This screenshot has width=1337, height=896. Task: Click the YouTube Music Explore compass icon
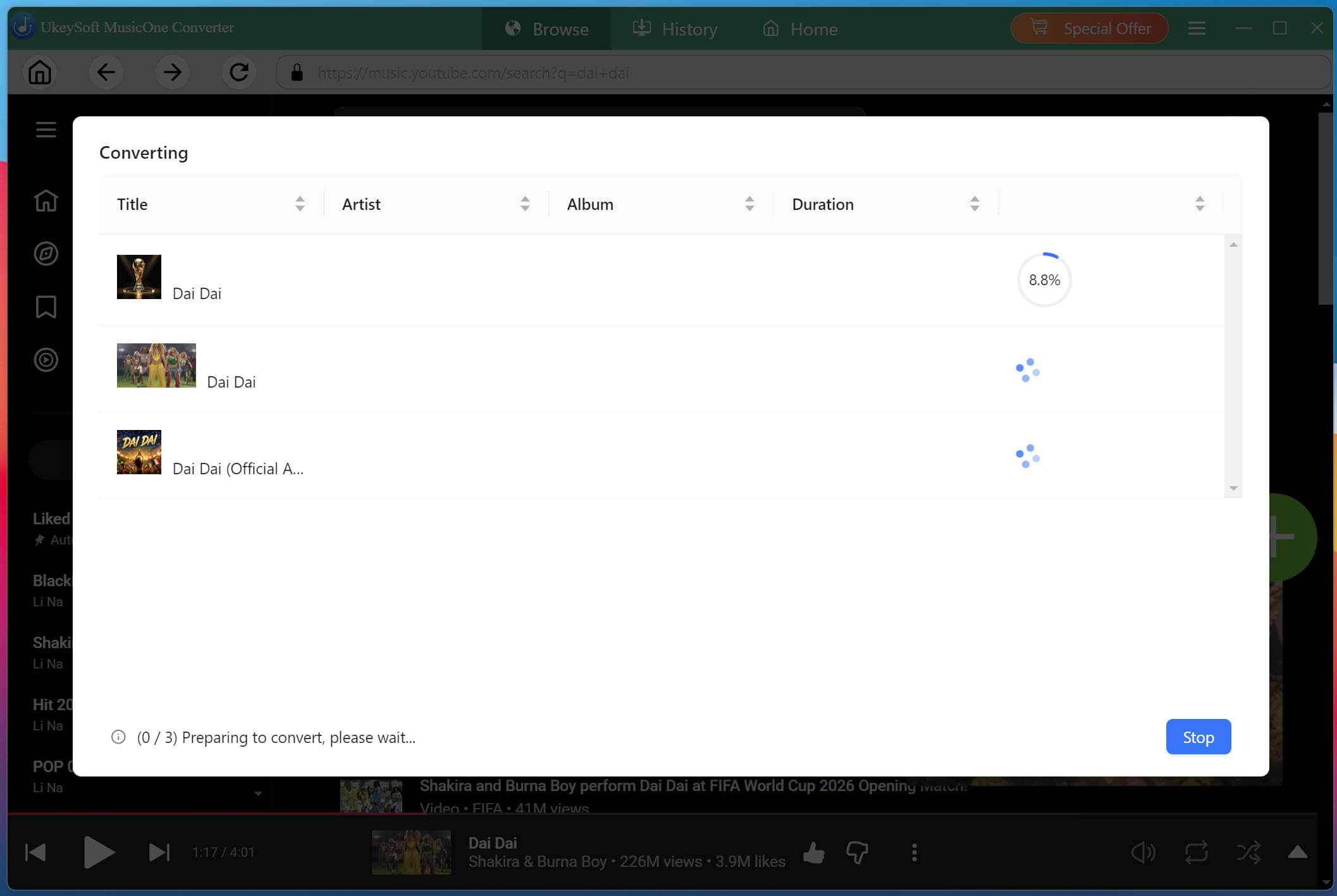(46, 254)
